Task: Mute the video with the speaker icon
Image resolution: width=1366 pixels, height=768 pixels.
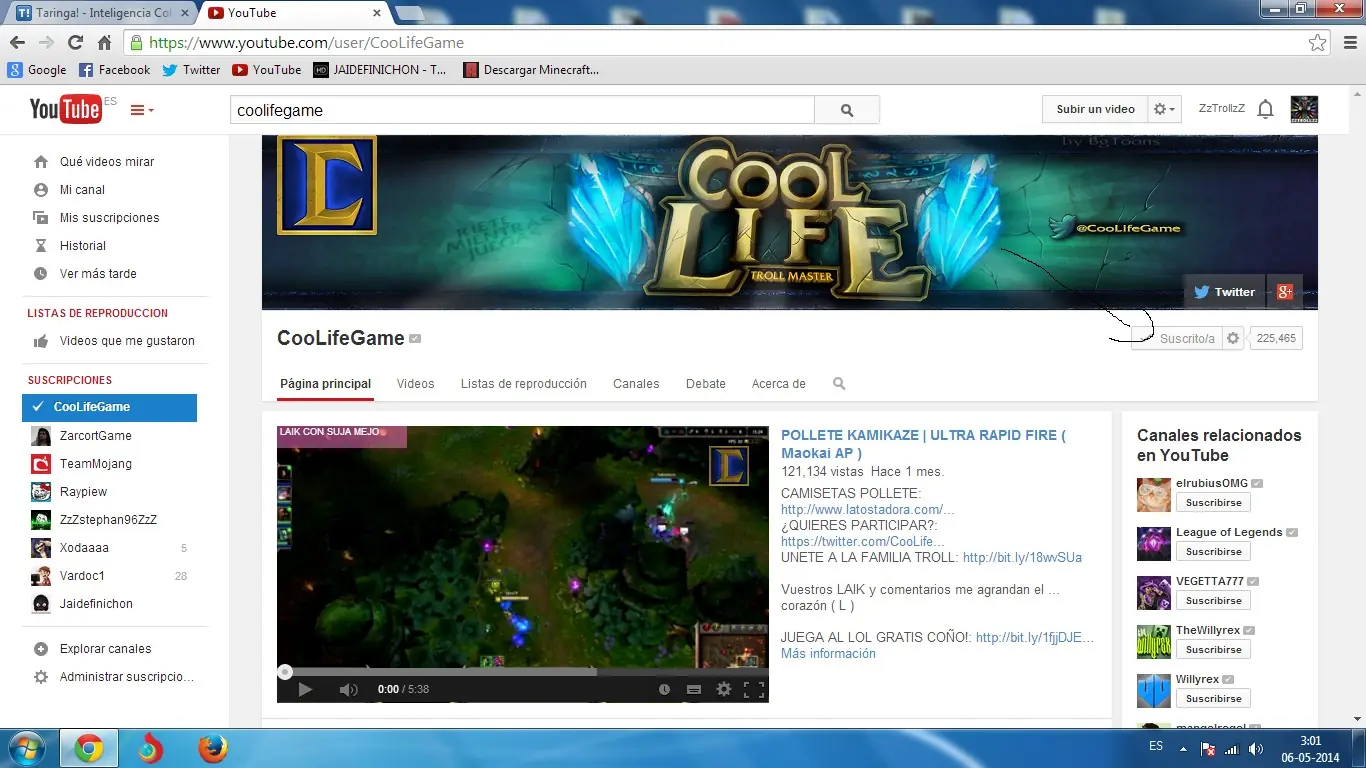Action: [348, 689]
